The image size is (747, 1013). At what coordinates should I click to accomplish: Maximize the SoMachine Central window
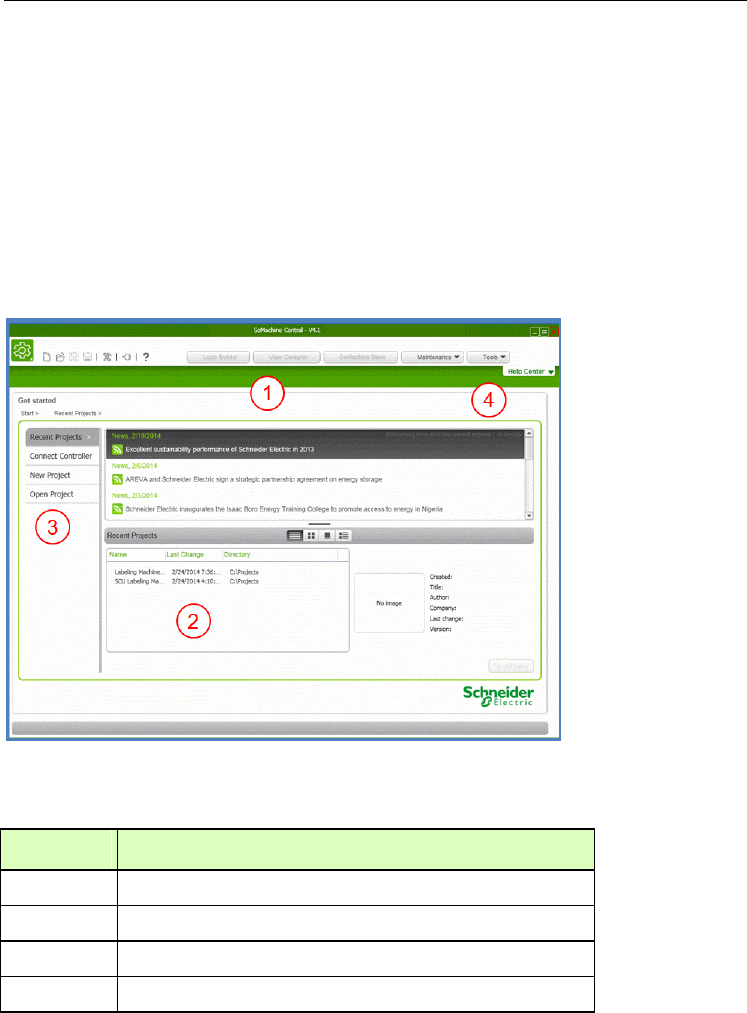point(544,331)
